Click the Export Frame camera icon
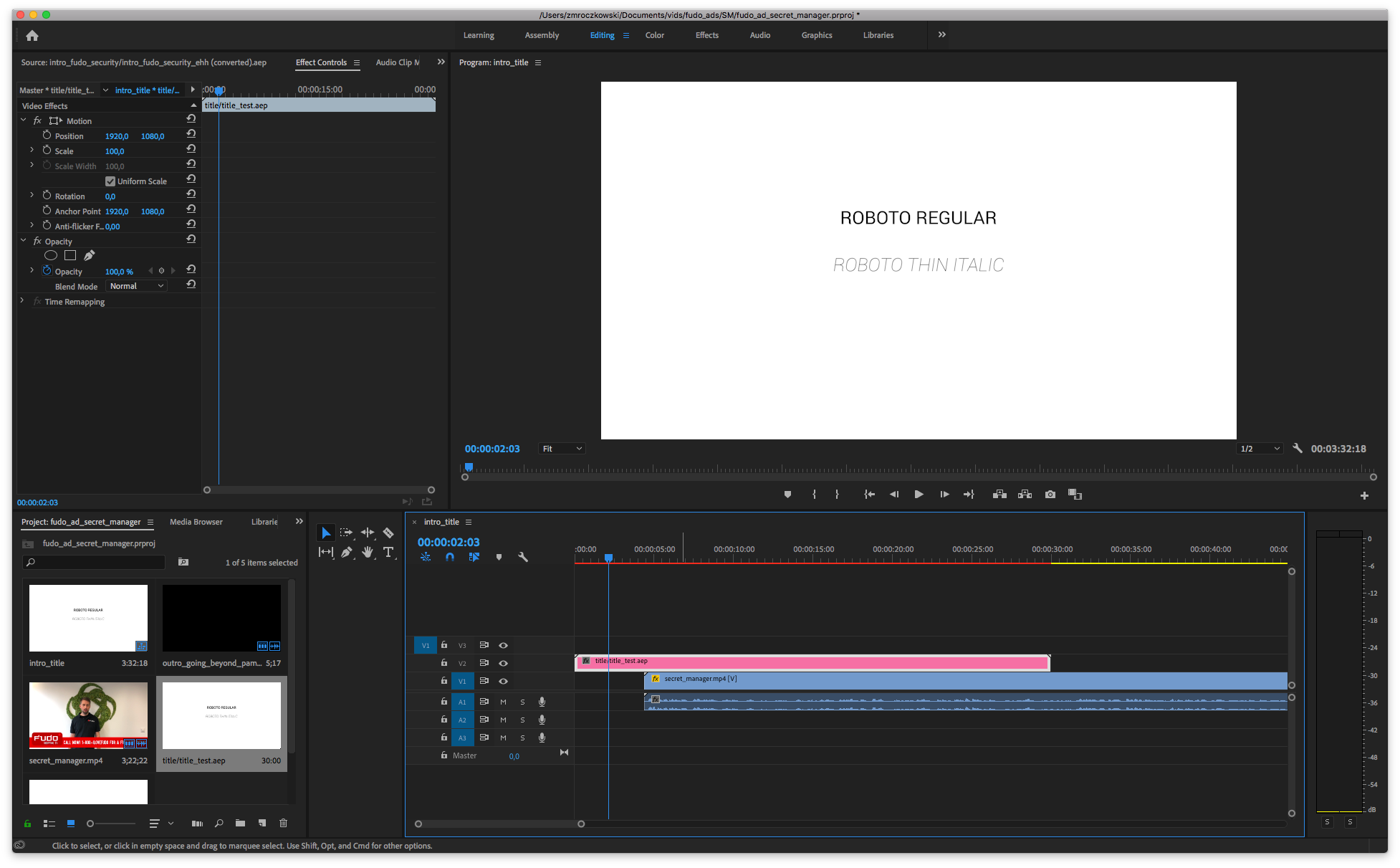The width and height of the screenshot is (1400, 868). (x=1050, y=495)
